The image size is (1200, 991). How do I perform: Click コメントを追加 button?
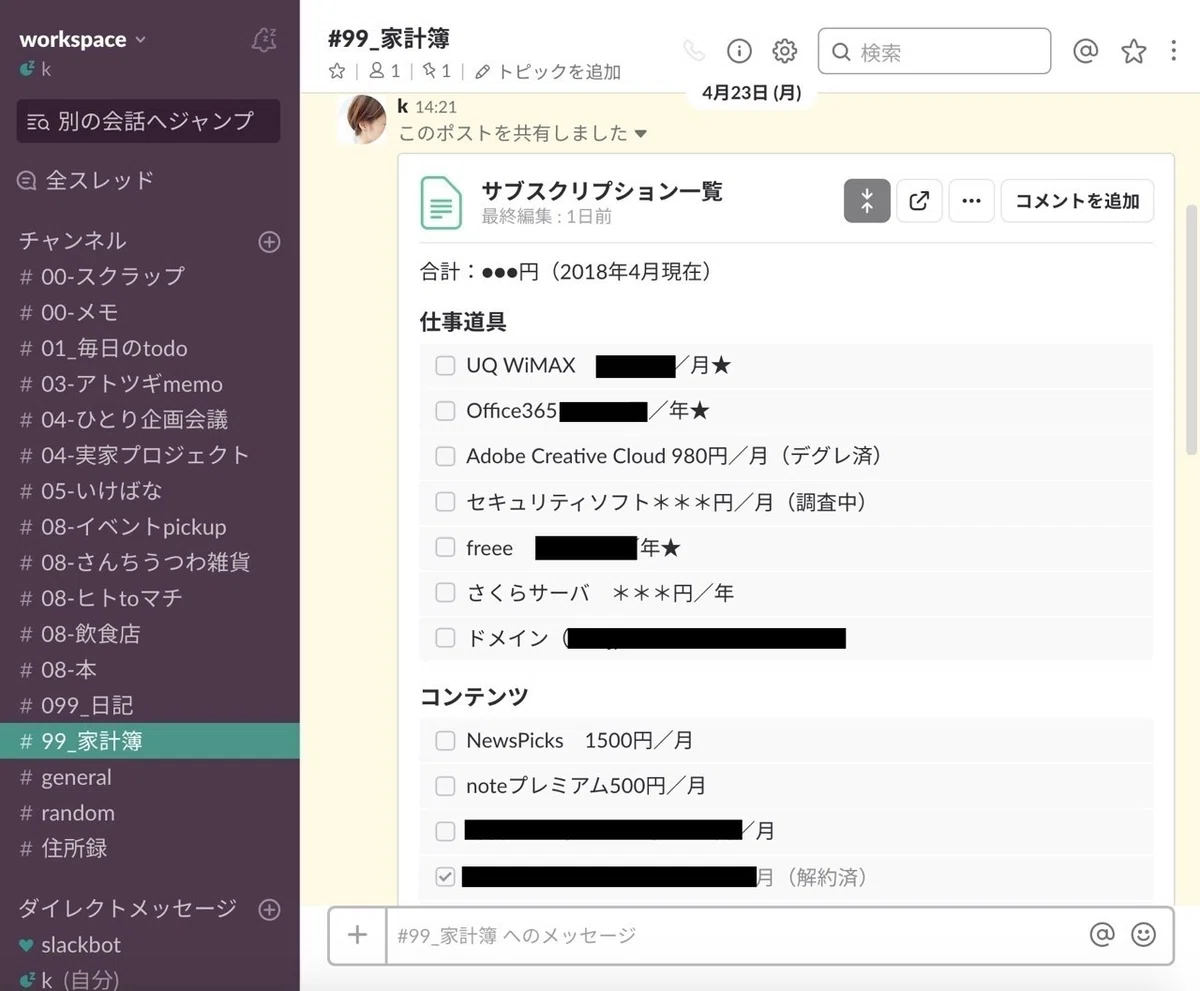tap(1077, 201)
